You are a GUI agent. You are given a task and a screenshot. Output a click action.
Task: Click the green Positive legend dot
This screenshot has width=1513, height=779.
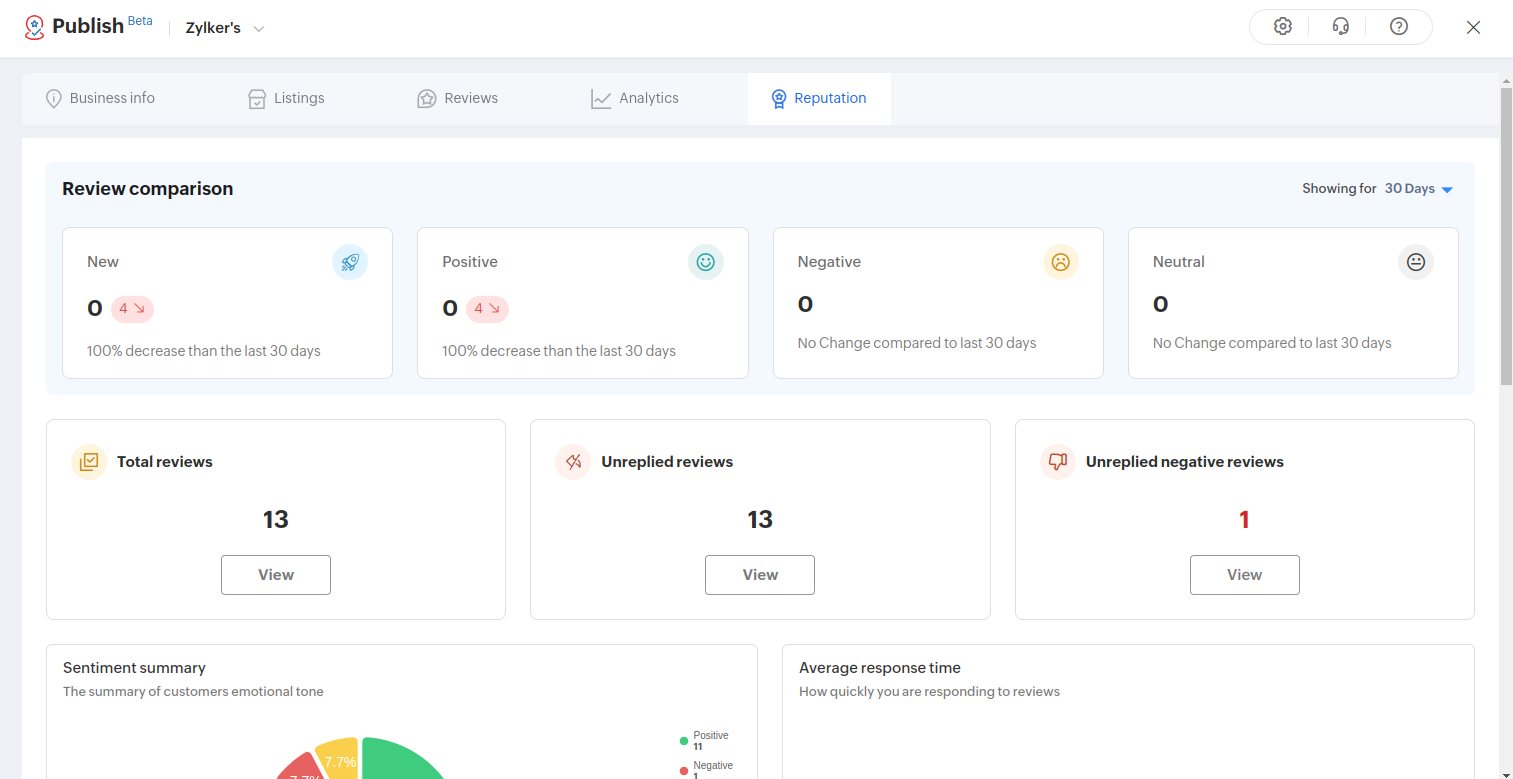684,741
